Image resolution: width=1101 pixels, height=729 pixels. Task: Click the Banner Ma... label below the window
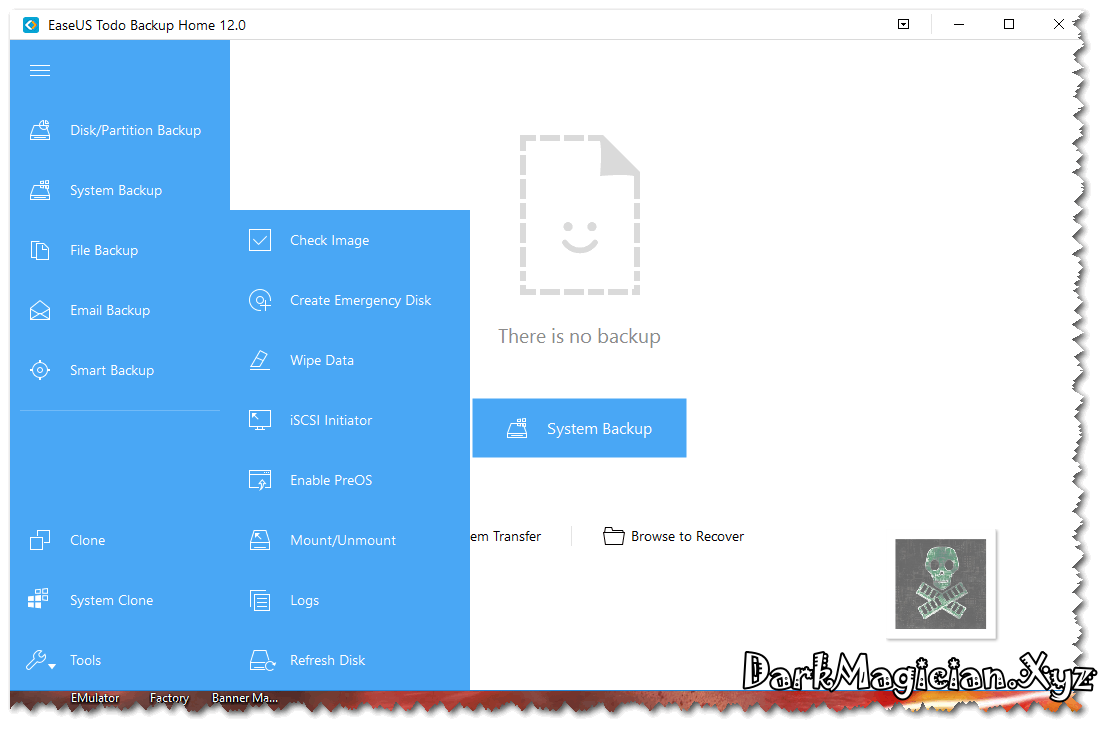[245, 698]
